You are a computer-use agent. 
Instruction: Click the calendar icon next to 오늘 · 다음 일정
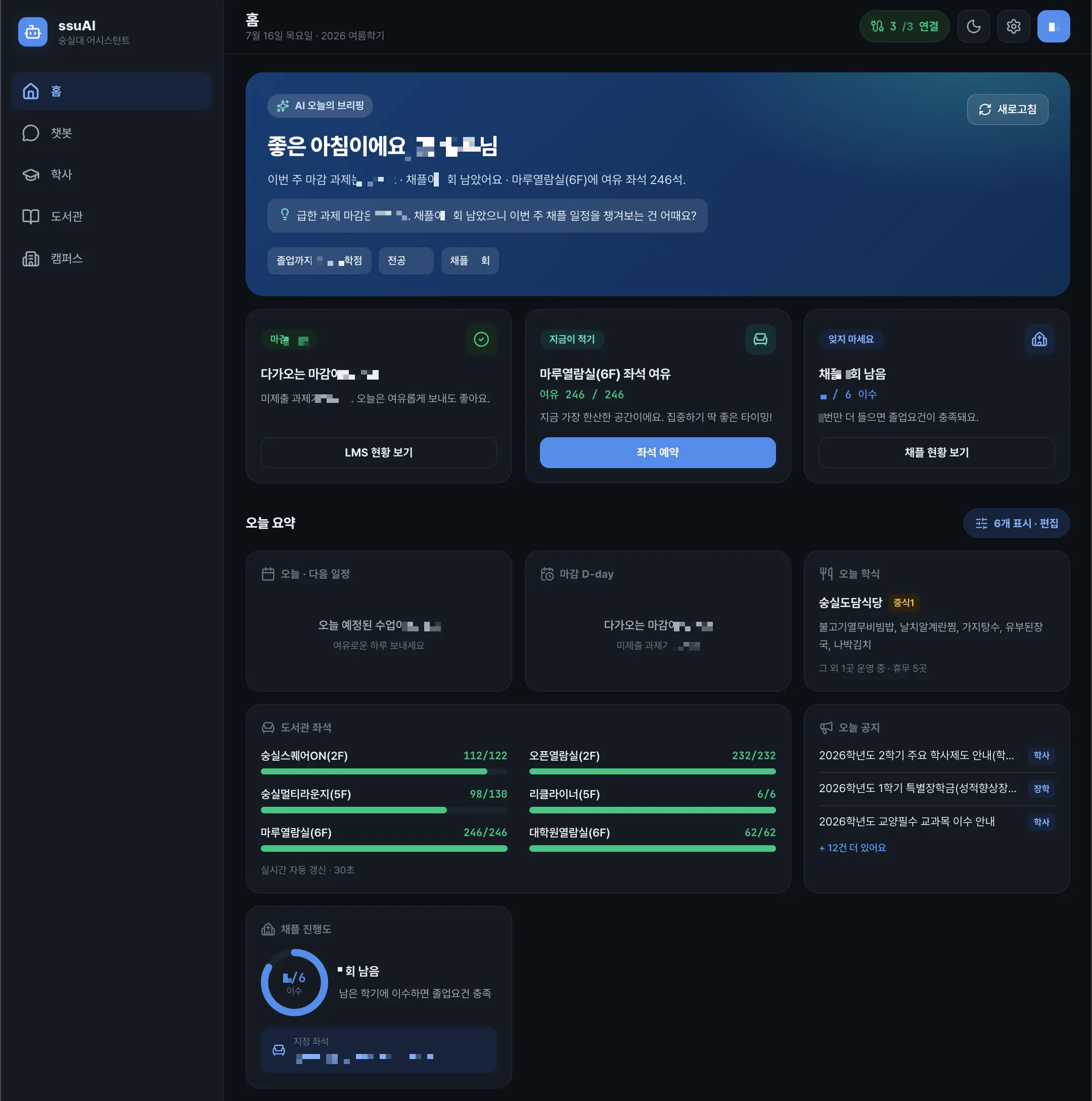pos(268,574)
